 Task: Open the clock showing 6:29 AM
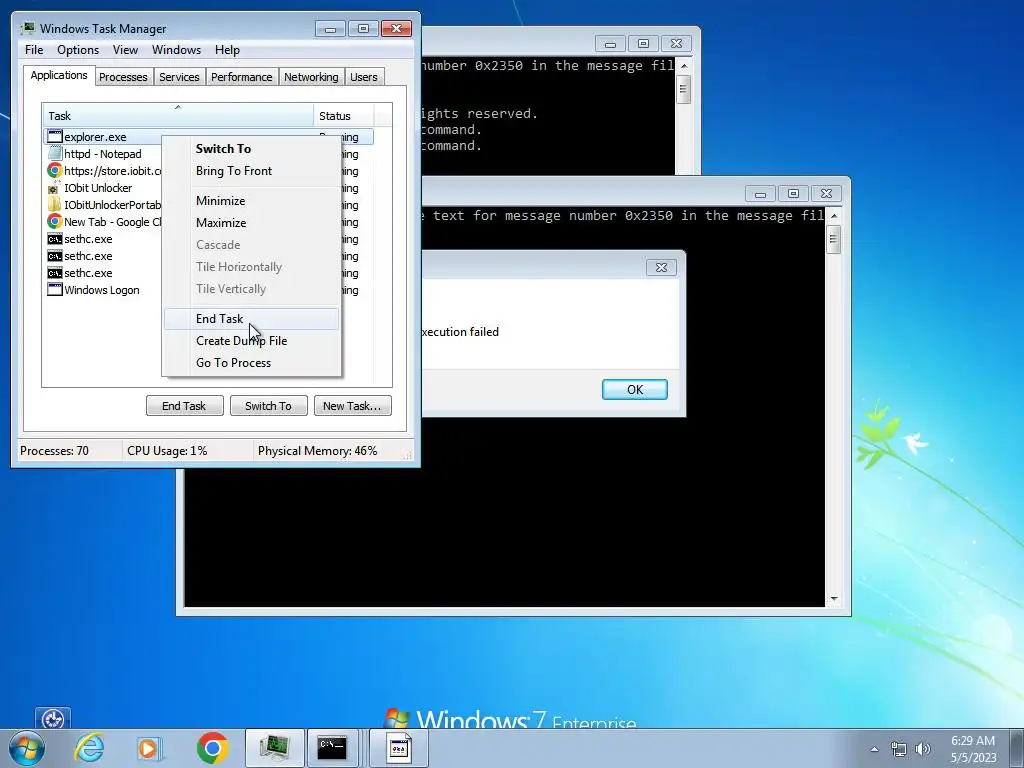tap(973, 749)
